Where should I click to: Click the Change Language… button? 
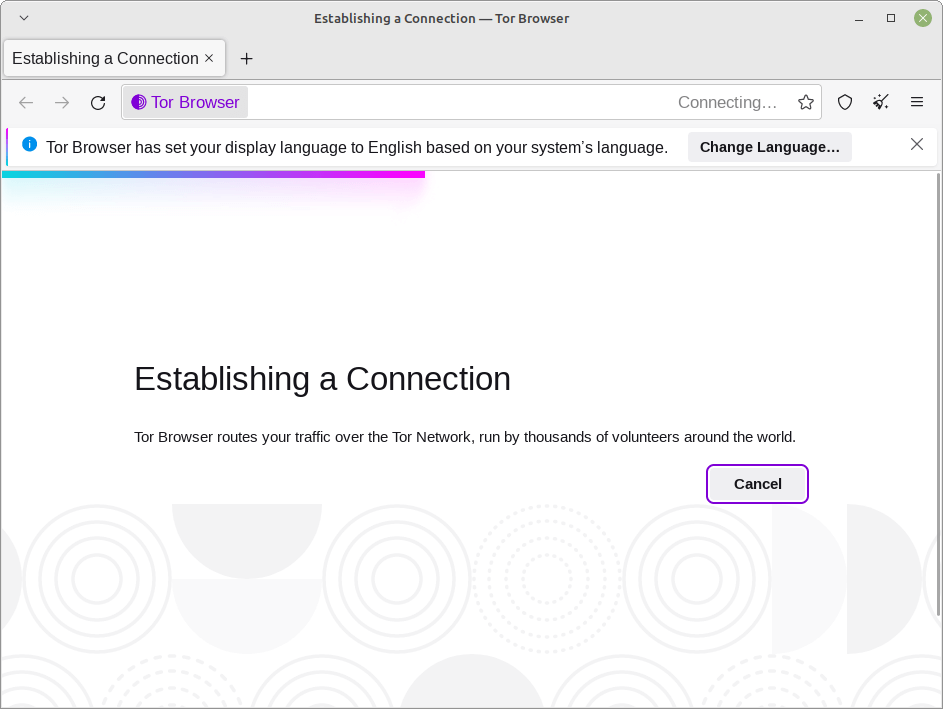point(770,147)
